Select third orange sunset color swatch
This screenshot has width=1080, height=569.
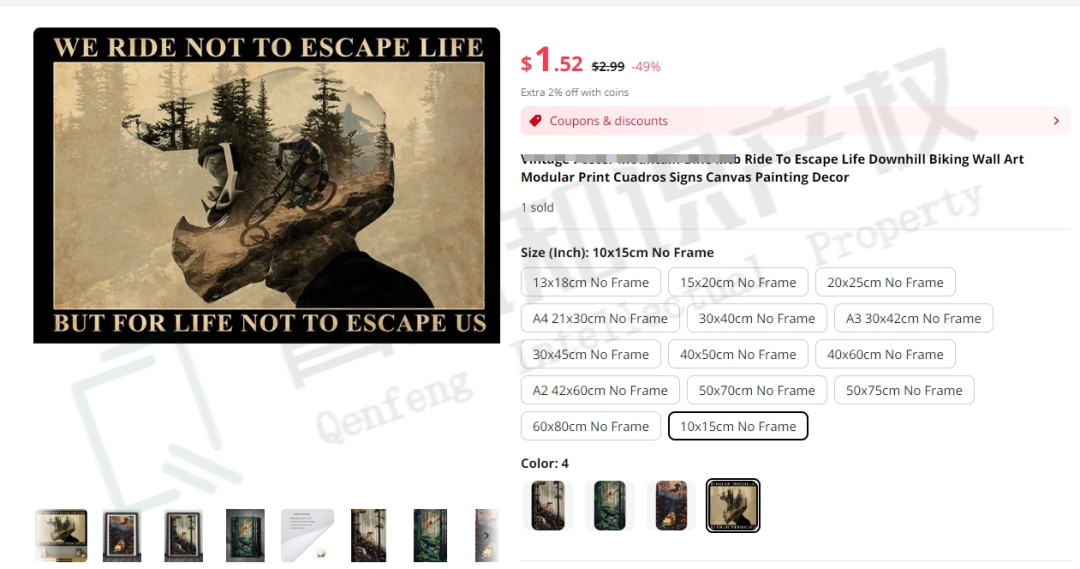(x=672, y=506)
